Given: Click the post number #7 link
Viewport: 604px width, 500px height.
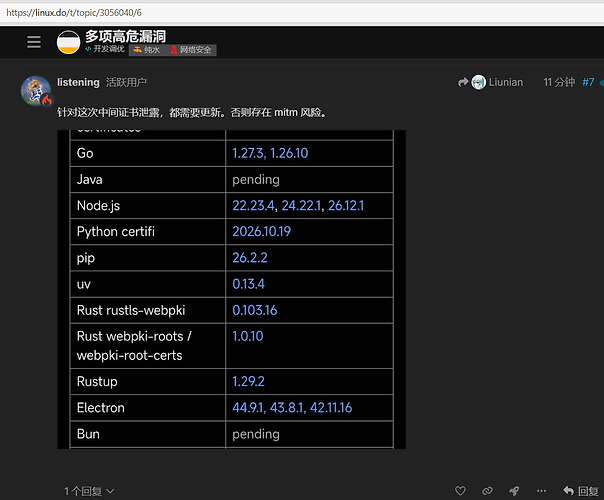Looking at the screenshot, I should 588,82.
